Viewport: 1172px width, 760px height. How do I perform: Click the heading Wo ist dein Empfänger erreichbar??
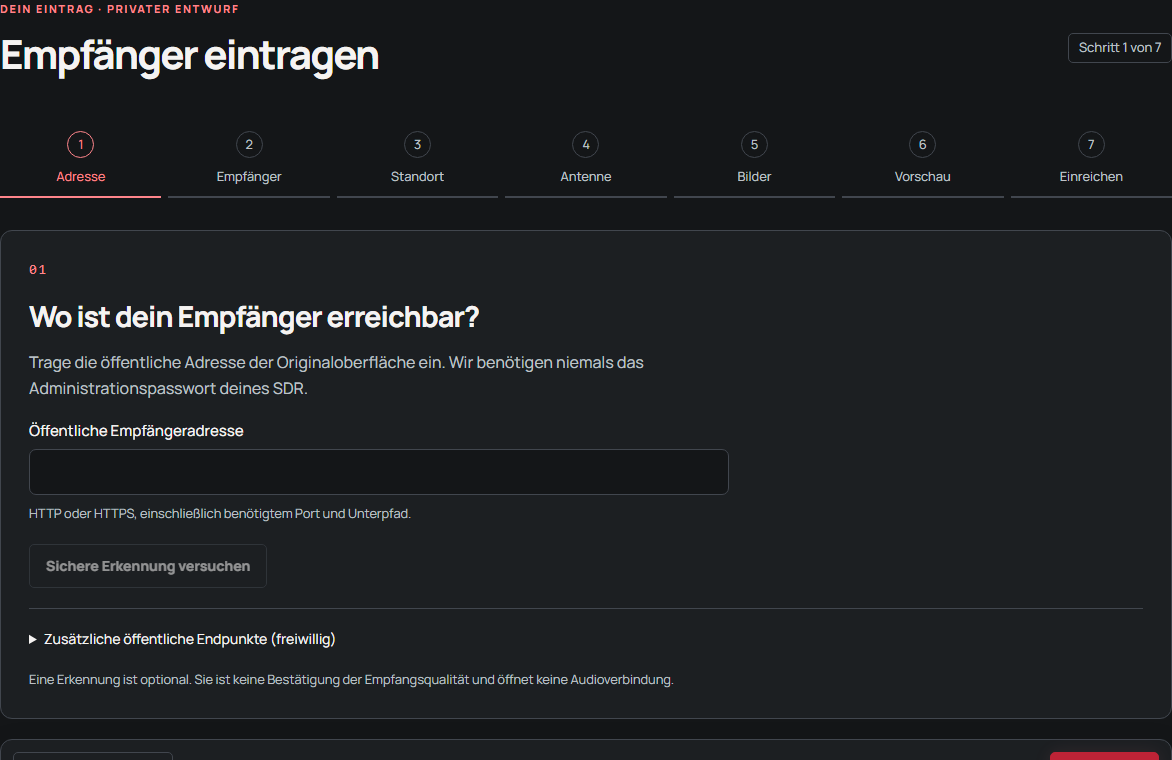pyautogui.click(x=254, y=317)
